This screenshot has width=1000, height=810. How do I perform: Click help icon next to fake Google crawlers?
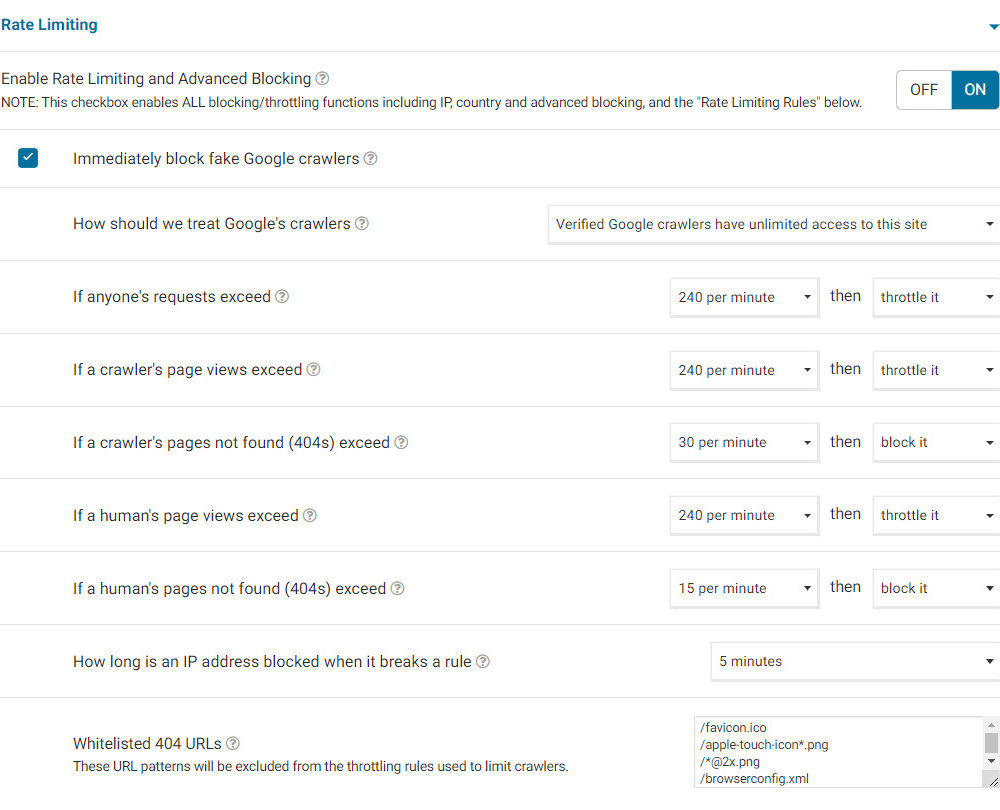[x=370, y=158]
